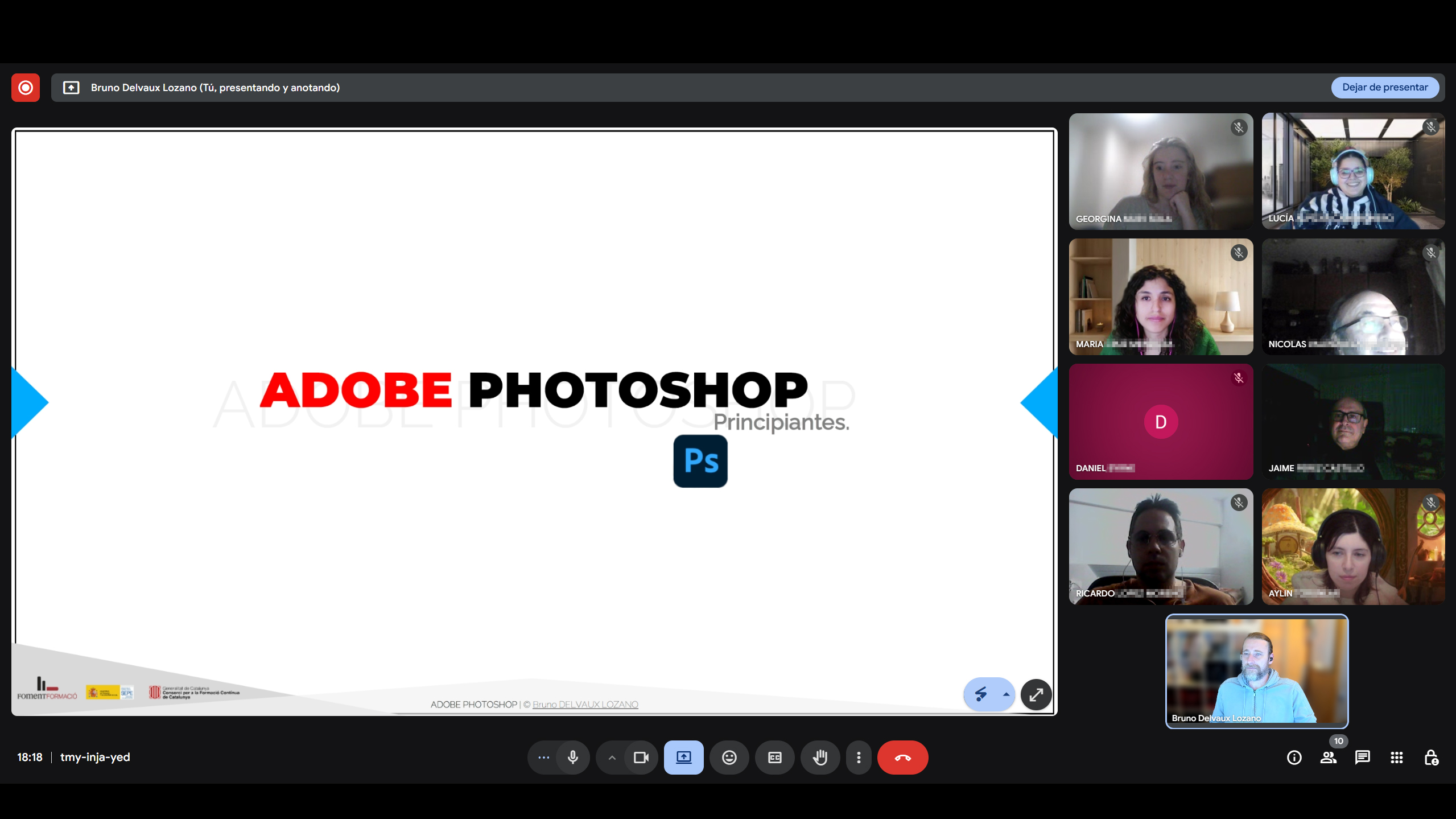This screenshot has height=819, width=1456.
Task: Expand video settings chevron next to the camera
Action: pyautogui.click(x=612, y=758)
